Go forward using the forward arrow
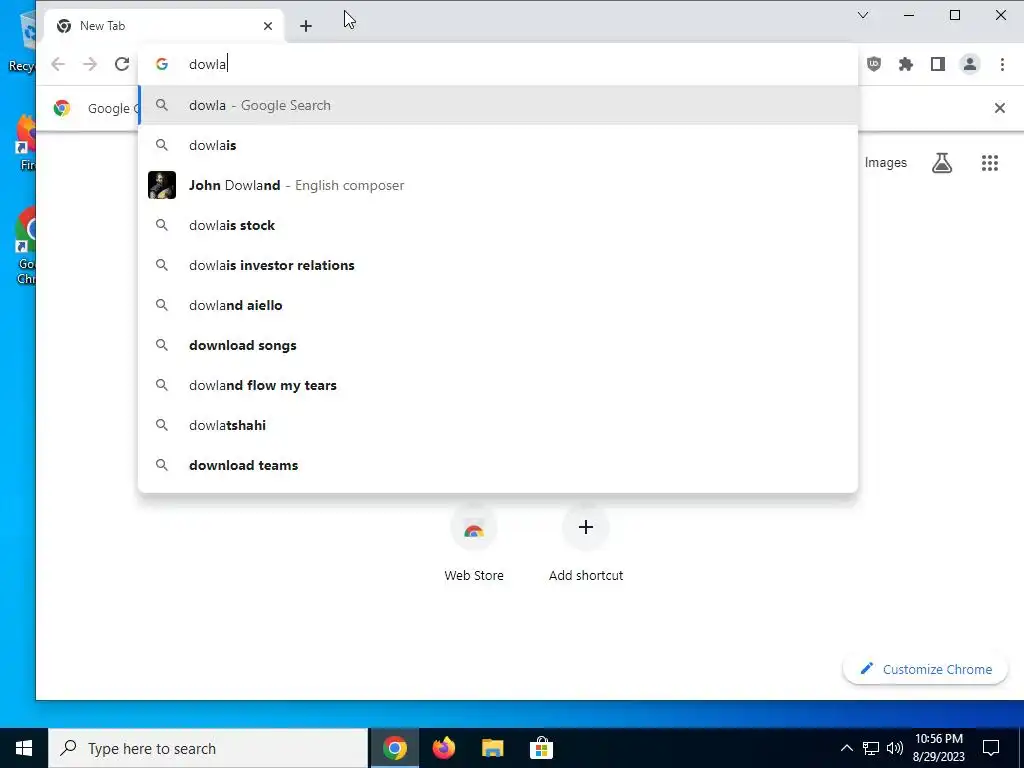The image size is (1024, 768). (90, 64)
